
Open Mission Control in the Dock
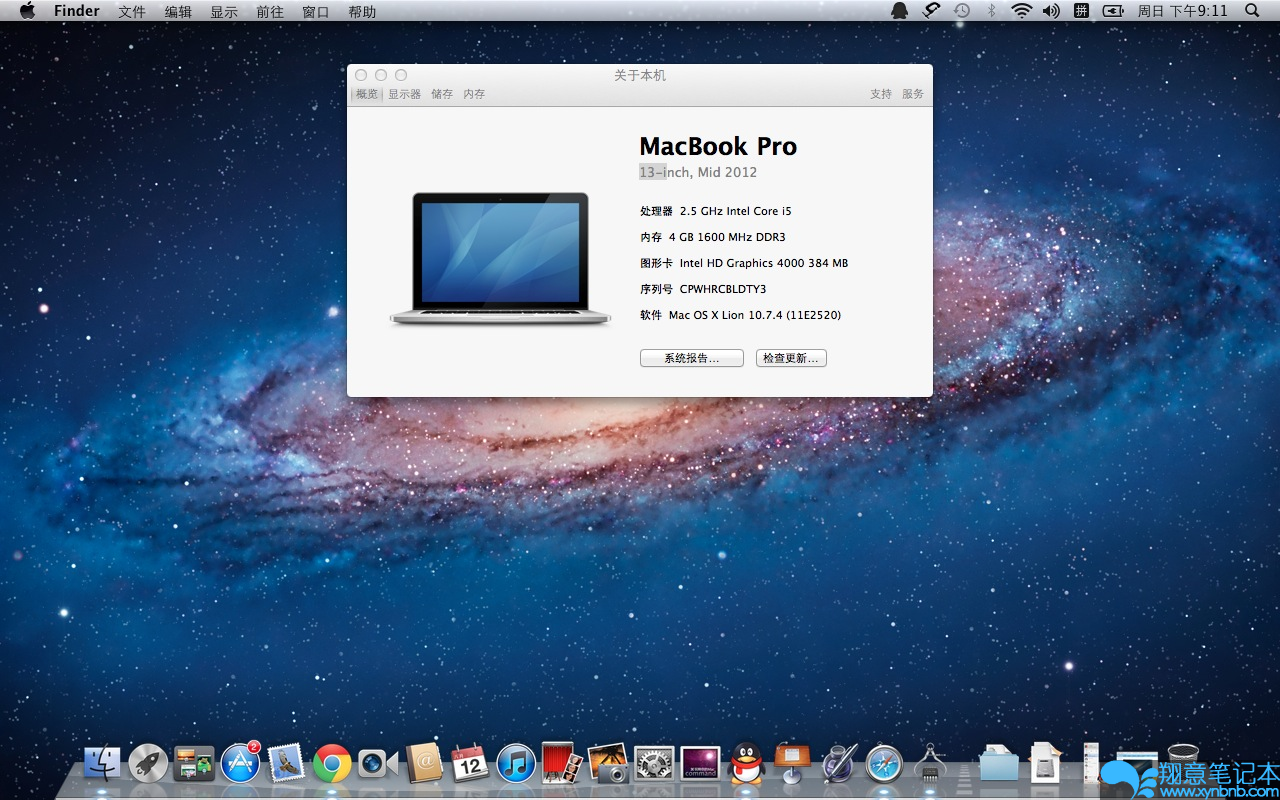coord(194,763)
